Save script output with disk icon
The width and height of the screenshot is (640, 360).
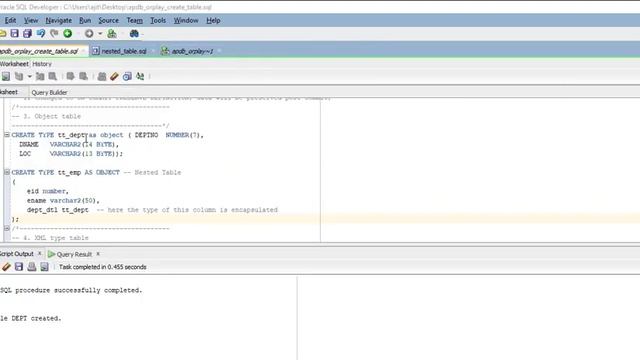[x=19, y=267]
